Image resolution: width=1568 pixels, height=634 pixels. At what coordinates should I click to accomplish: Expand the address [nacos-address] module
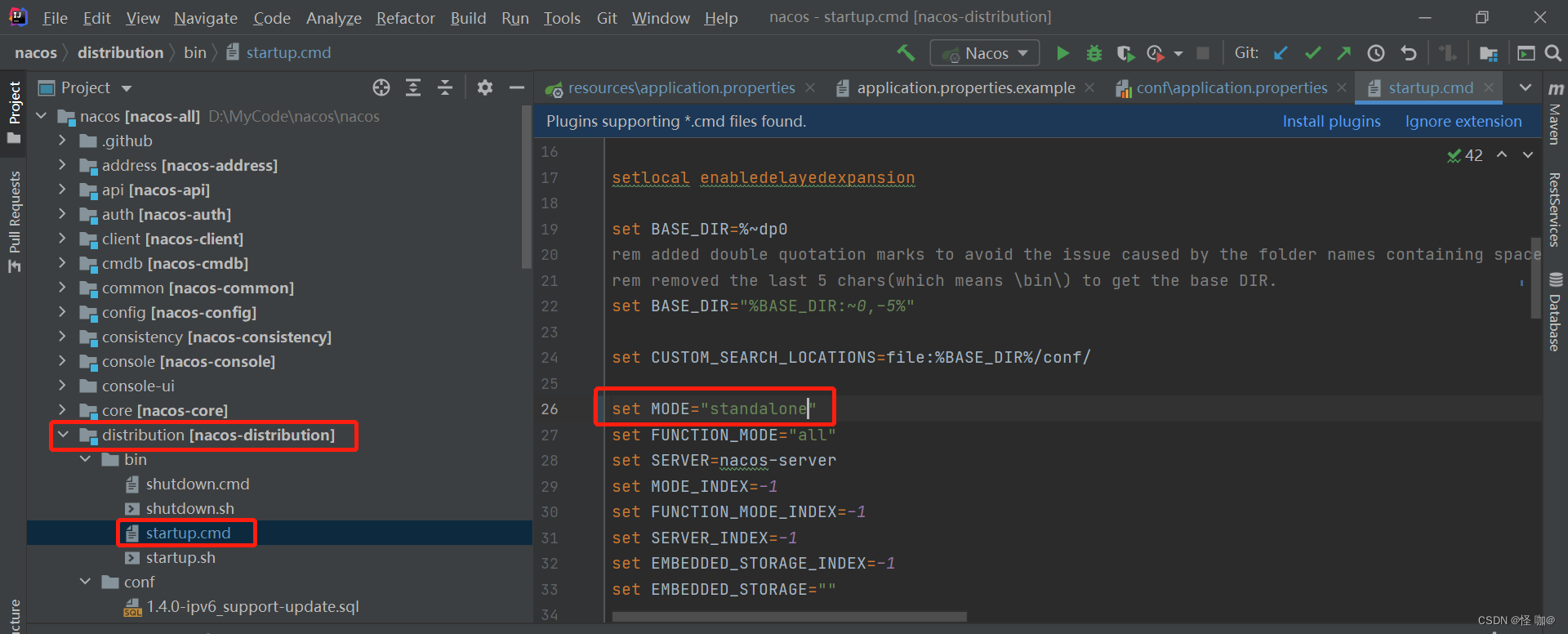[x=62, y=165]
